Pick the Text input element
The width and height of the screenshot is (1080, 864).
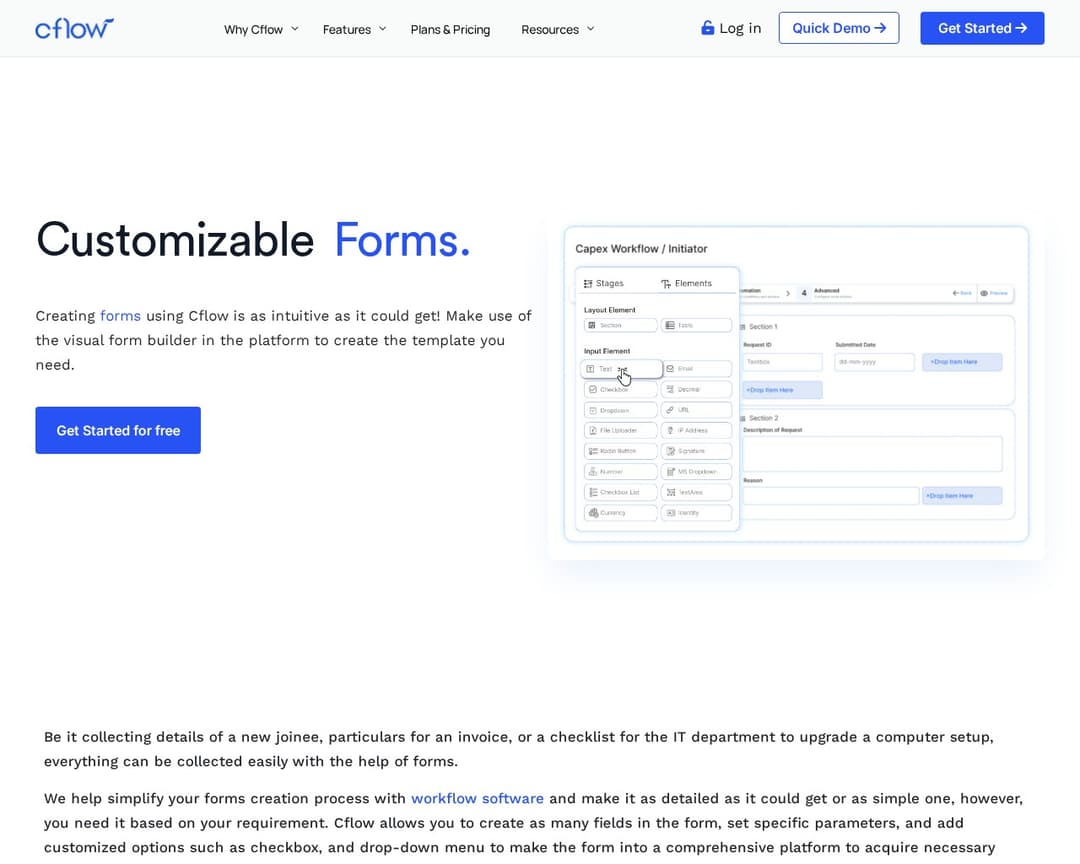click(x=621, y=369)
